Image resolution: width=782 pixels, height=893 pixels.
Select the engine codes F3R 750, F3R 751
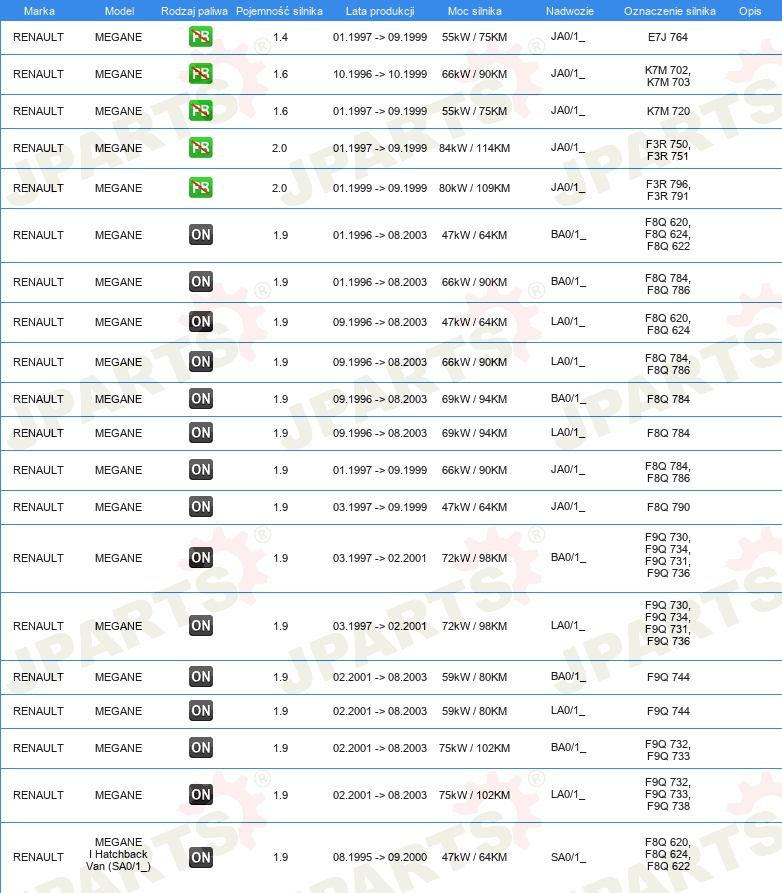(x=668, y=150)
